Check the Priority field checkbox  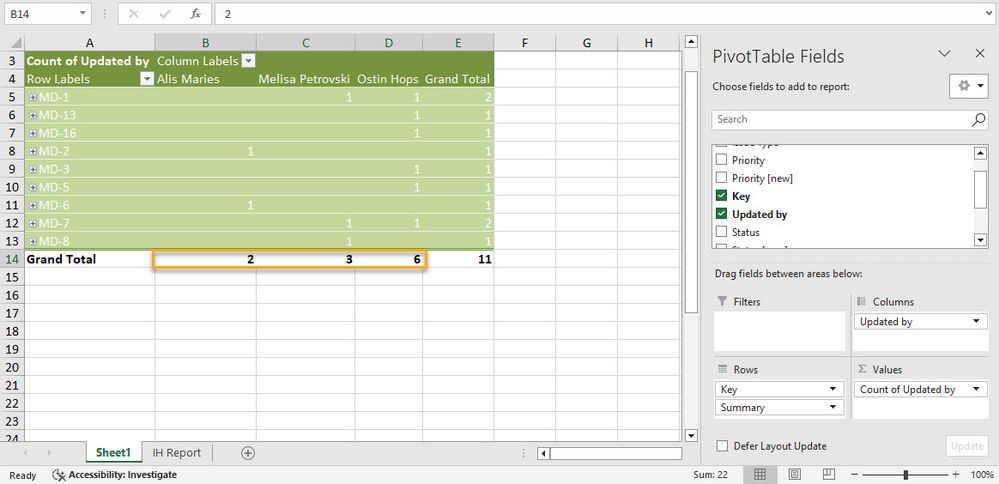point(722,160)
